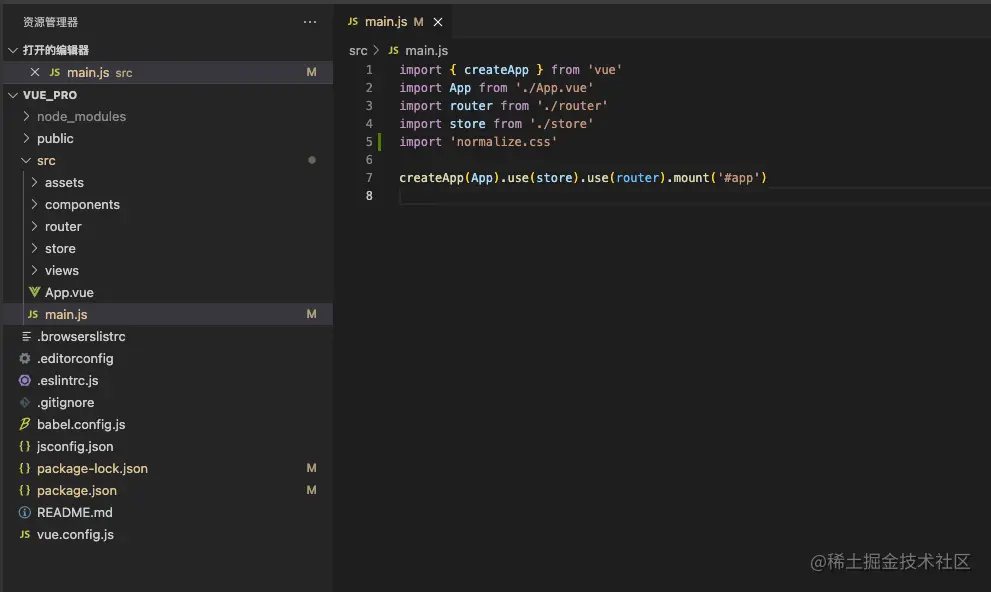Open .gitignore file
This screenshot has width=991, height=592.
coord(66,402)
